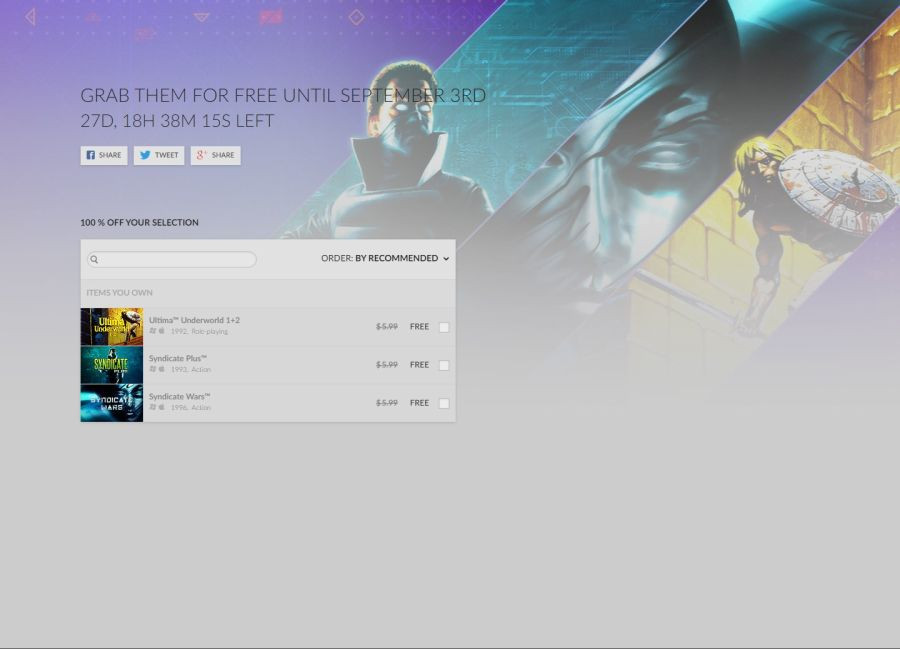Tweet the promo via Twitter button
Screen dimensions: 900x649
click(159, 155)
